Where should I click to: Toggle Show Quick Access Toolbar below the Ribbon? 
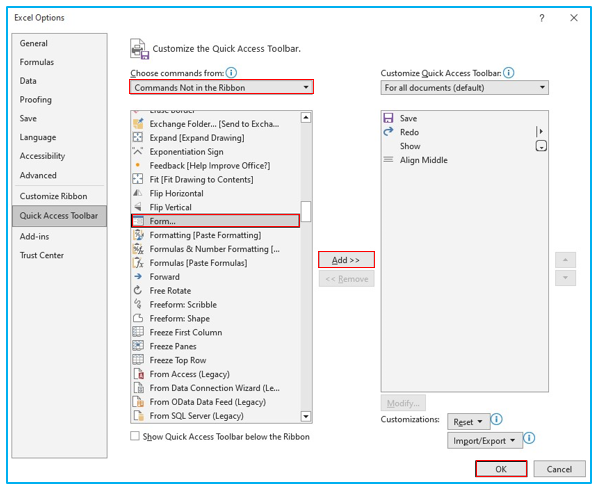tap(135, 436)
